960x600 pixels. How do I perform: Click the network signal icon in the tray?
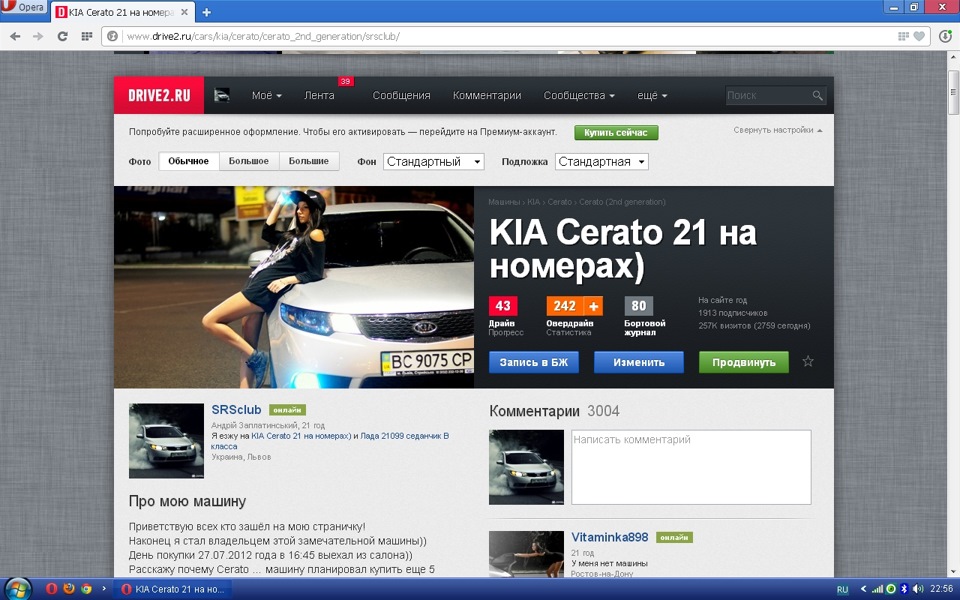[x=877, y=589]
